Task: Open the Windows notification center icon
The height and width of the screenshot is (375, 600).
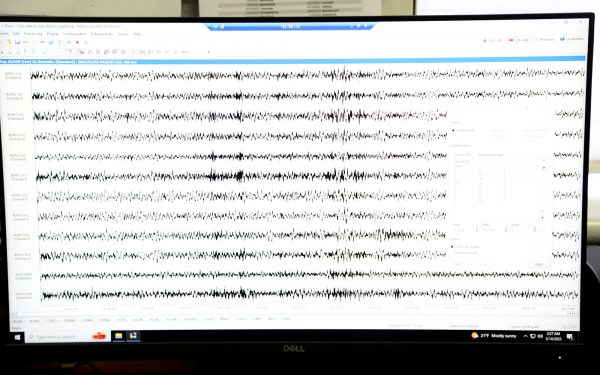Action: tap(570, 337)
